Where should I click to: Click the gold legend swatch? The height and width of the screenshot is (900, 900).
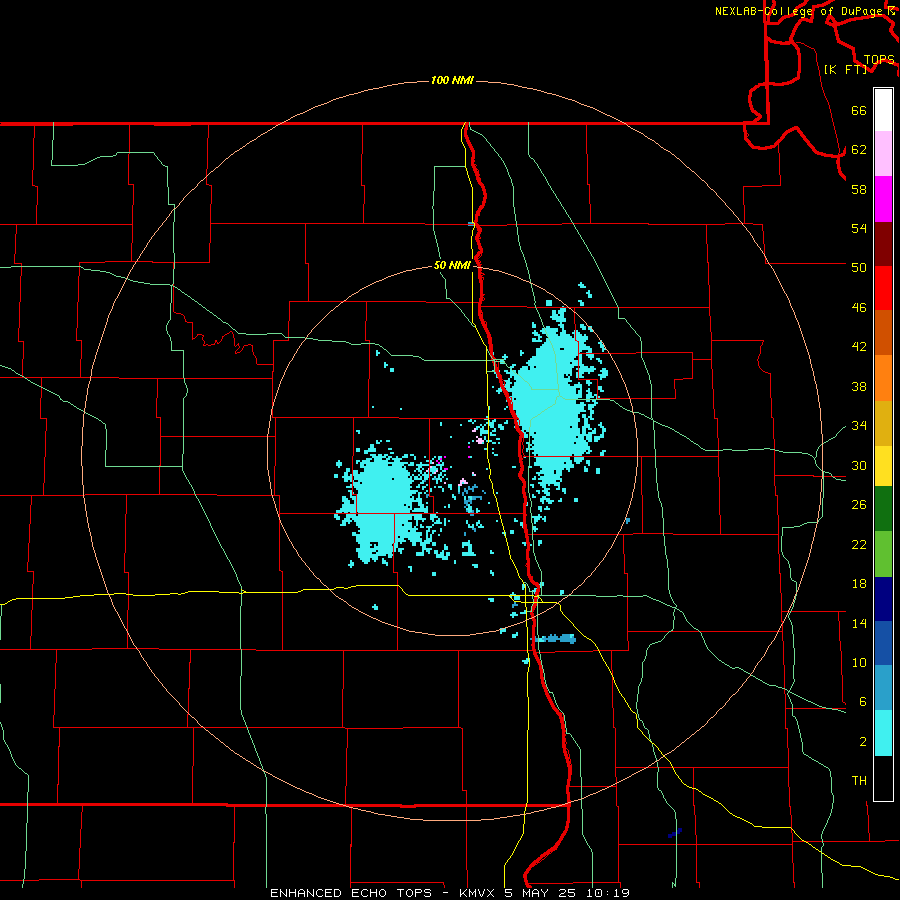(883, 423)
